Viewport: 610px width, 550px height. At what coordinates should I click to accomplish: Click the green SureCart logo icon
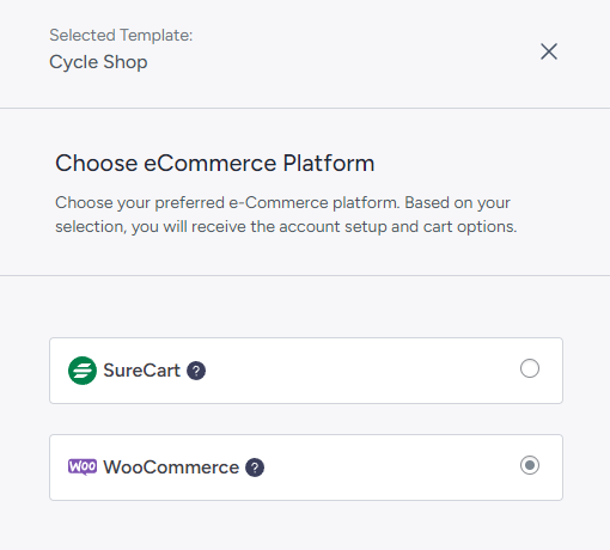click(x=82, y=370)
